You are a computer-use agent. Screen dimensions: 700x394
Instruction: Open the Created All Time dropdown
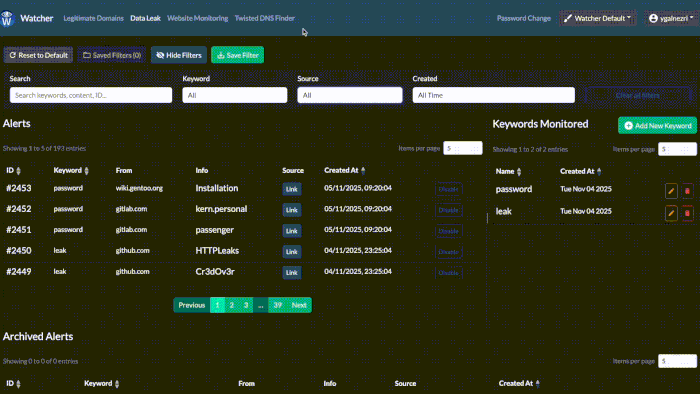[x=493, y=95]
